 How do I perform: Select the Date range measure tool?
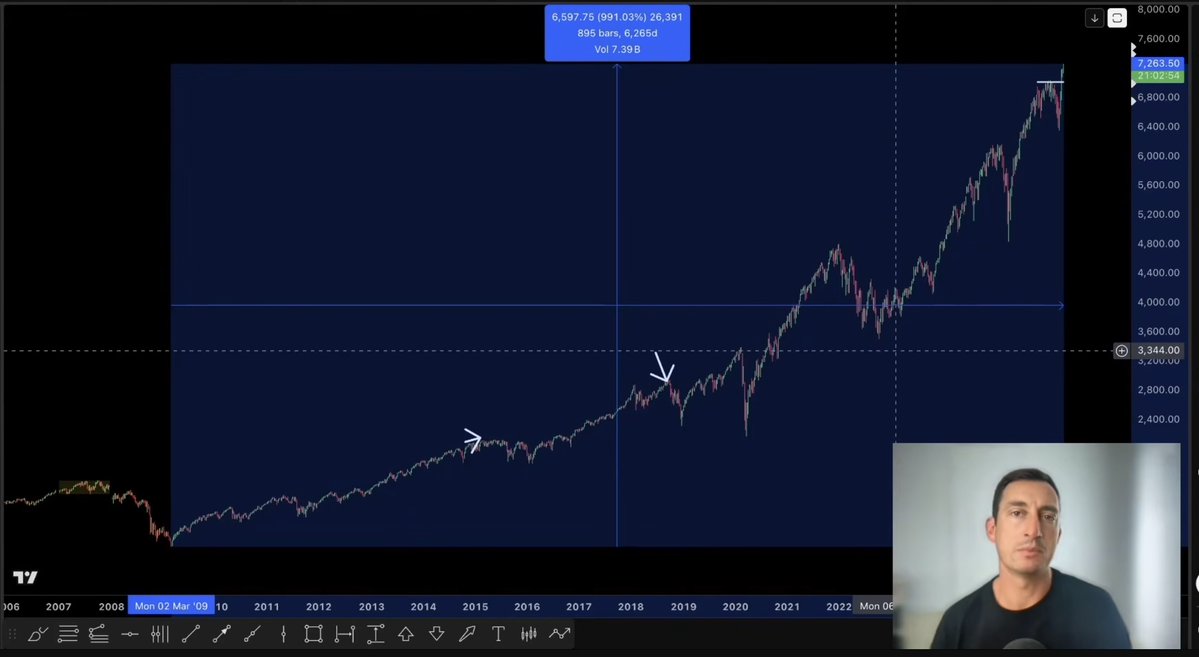click(x=344, y=634)
